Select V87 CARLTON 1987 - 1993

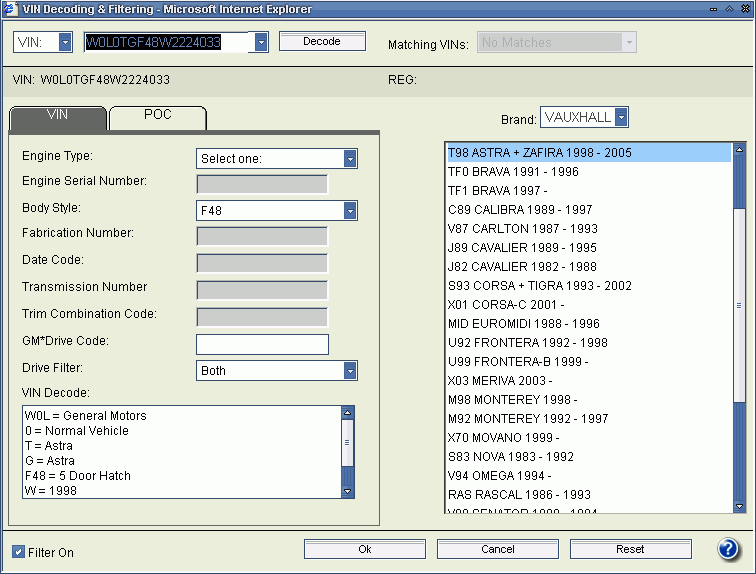click(589, 228)
